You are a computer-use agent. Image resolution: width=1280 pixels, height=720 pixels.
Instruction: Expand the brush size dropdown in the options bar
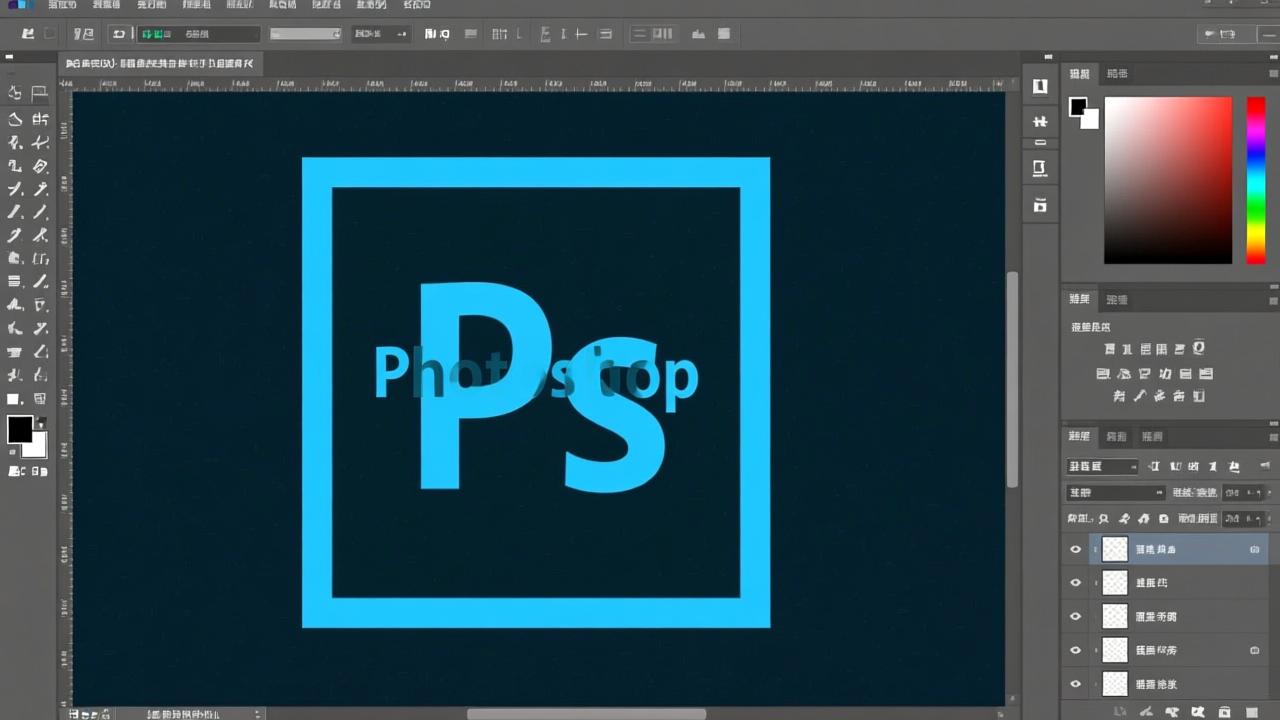(x=337, y=33)
